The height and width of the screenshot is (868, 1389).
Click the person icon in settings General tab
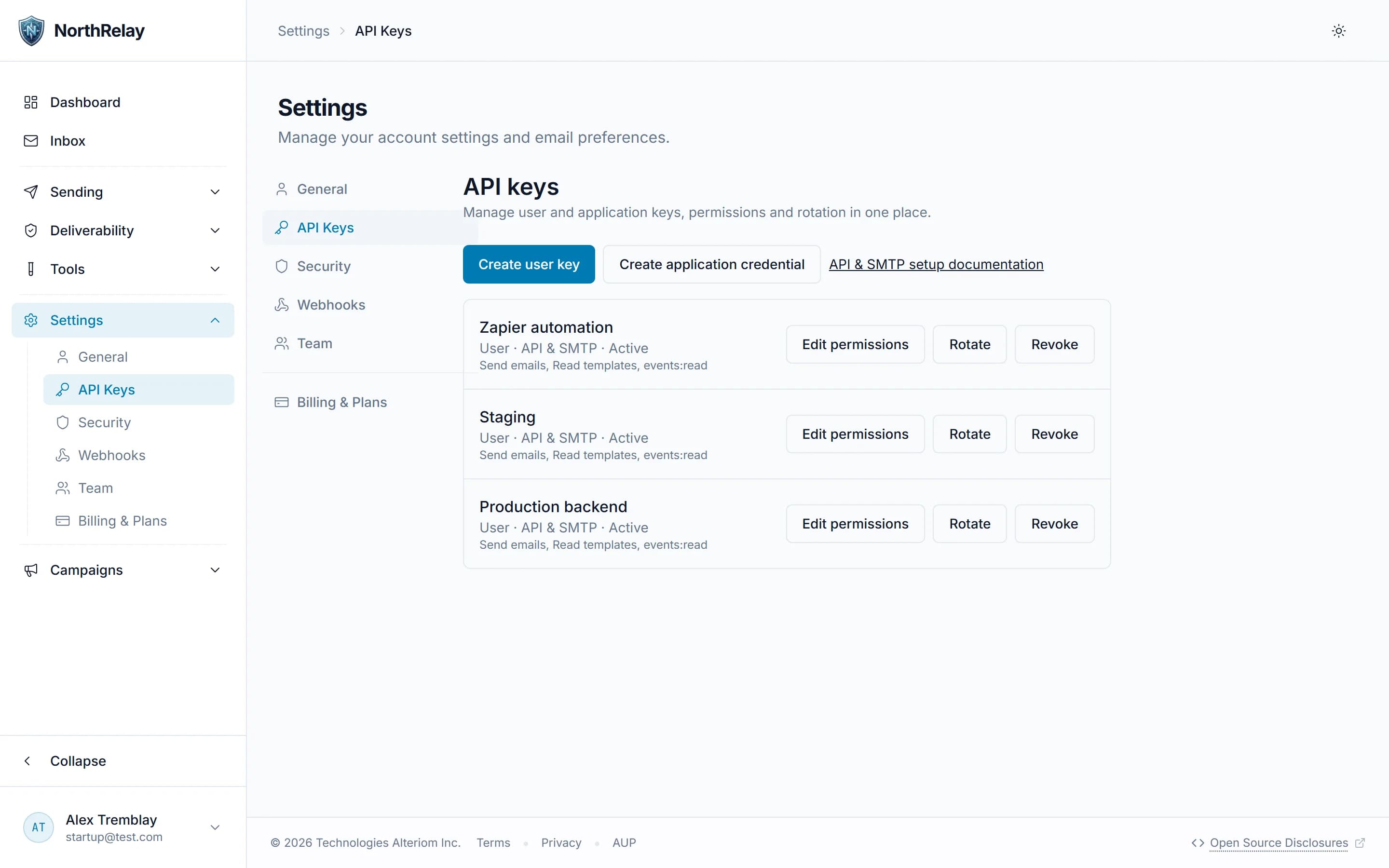point(281,189)
